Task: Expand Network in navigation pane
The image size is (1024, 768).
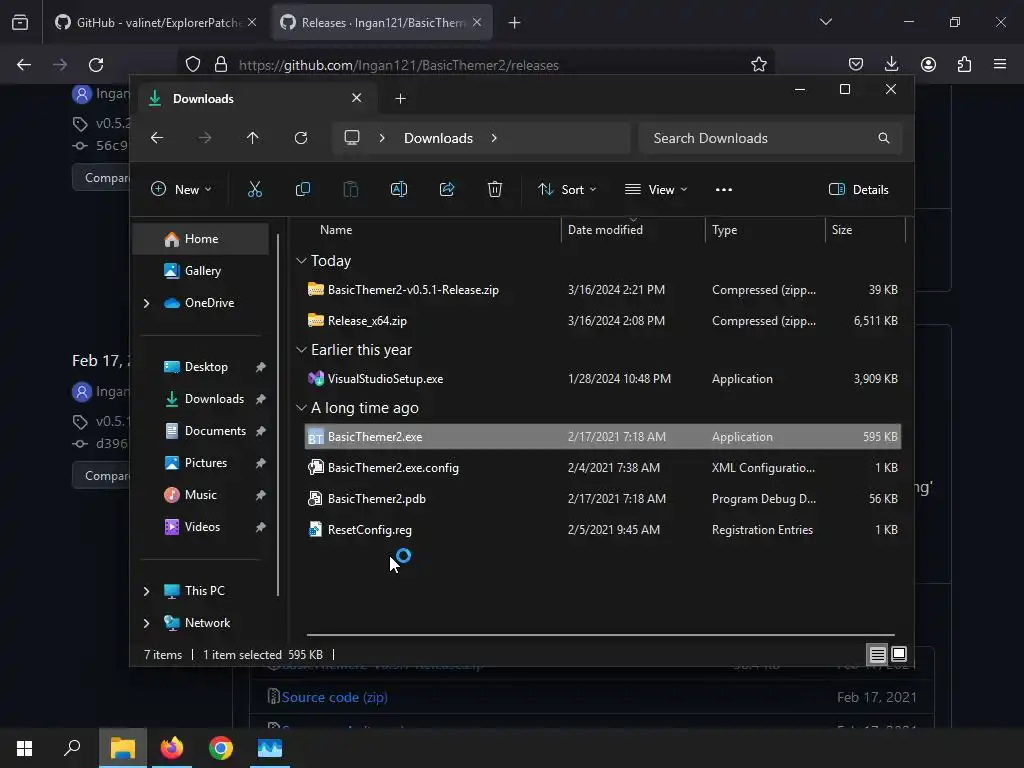Action: point(146,623)
